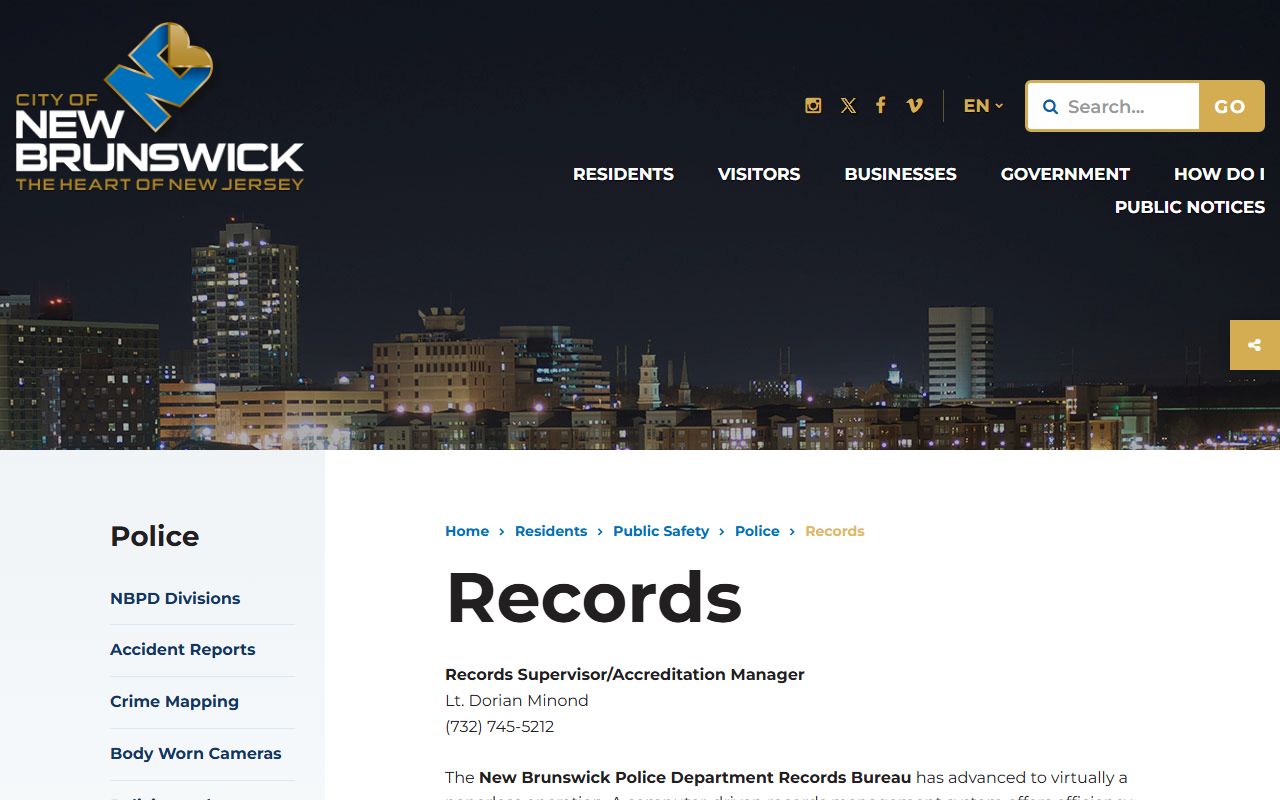Image resolution: width=1280 pixels, height=800 pixels.
Task: Open the Public Notices menu item
Action: (x=1190, y=207)
